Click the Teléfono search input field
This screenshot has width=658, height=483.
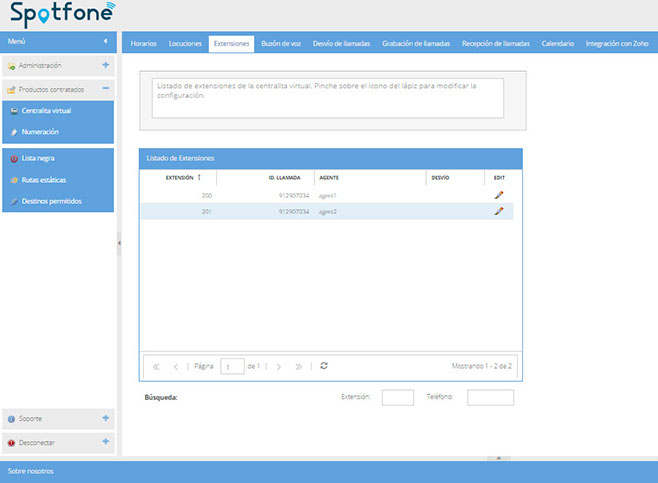(x=490, y=397)
